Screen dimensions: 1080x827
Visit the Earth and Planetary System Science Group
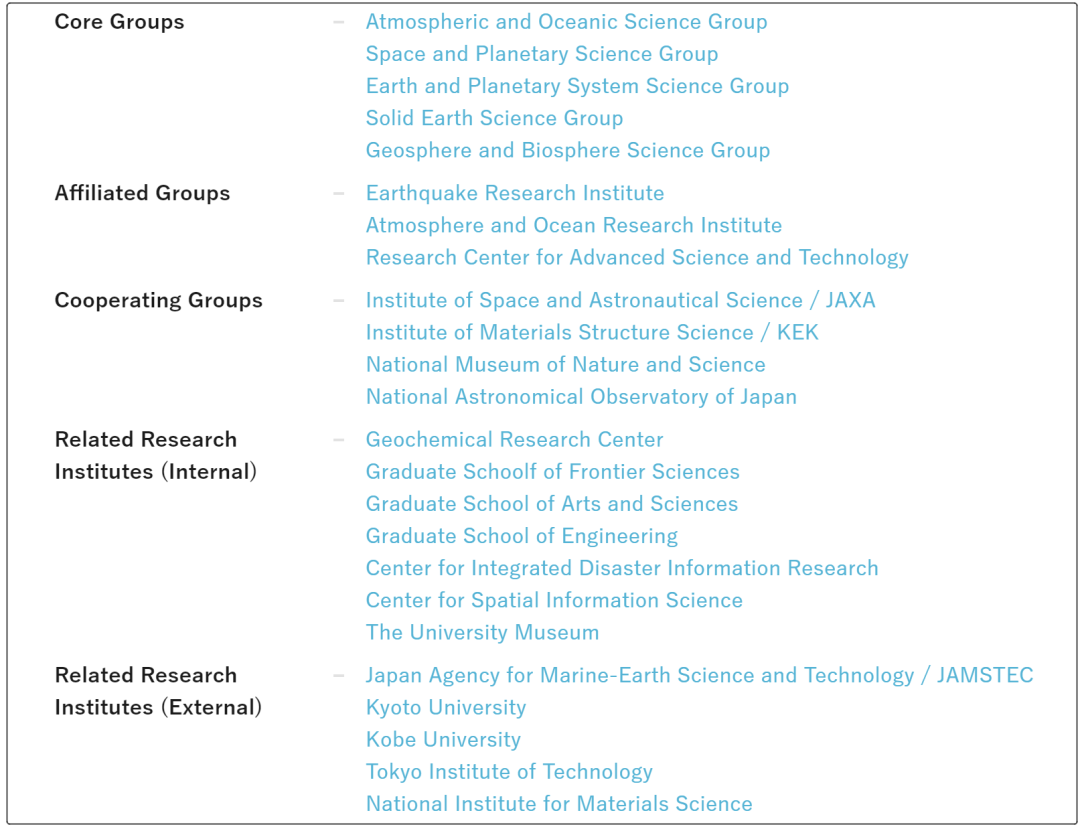[577, 86]
